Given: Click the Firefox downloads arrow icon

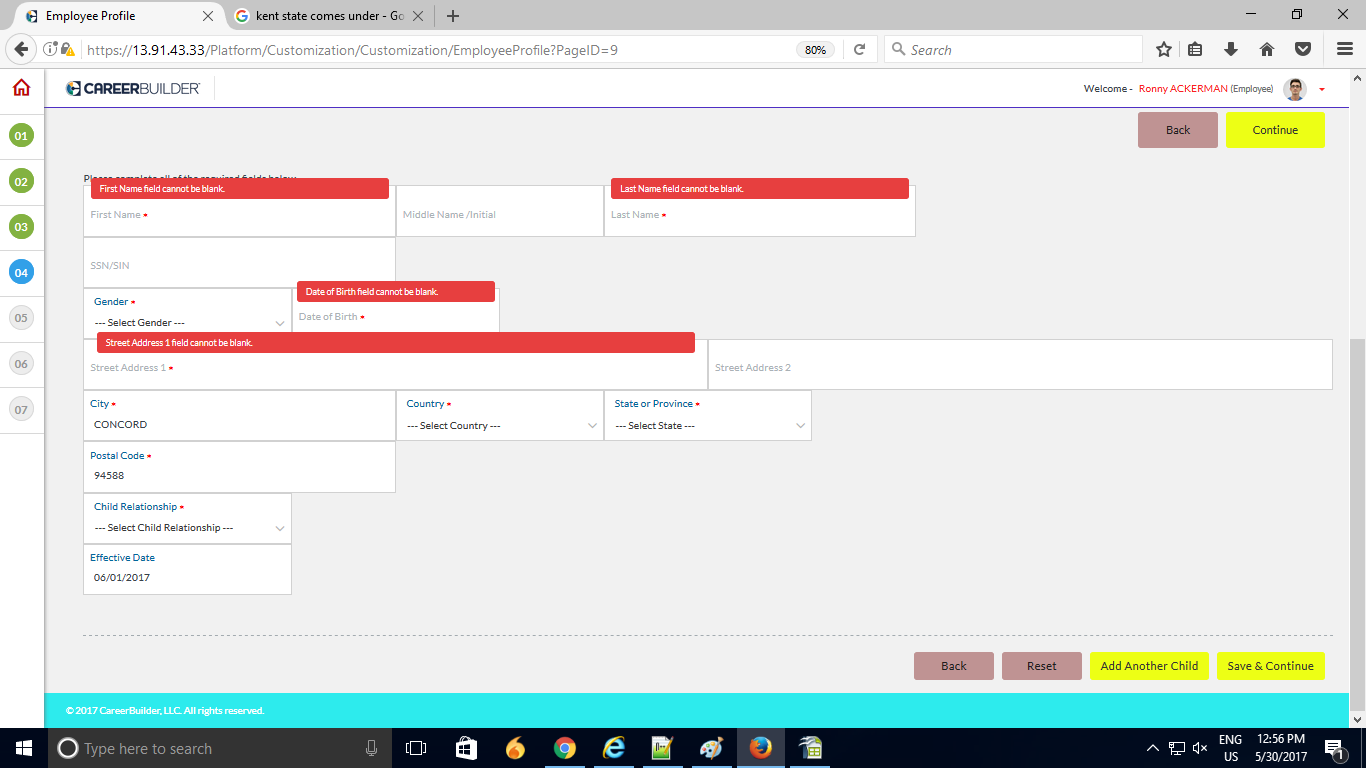Looking at the screenshot, I should pyautogui.click(x=1231, y=49).
